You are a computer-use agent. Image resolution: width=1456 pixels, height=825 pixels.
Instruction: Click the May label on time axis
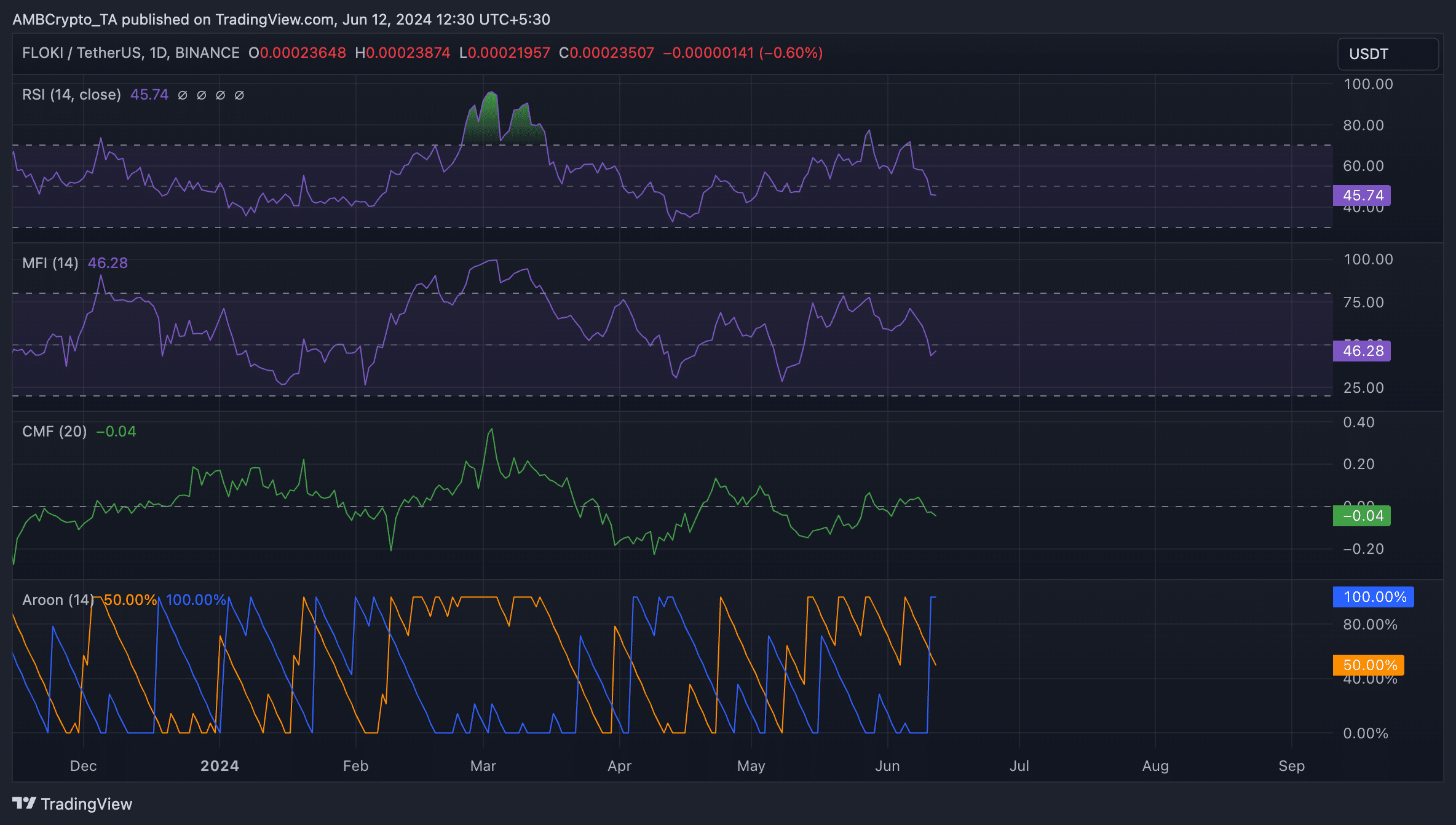click(x=751, y=766)
